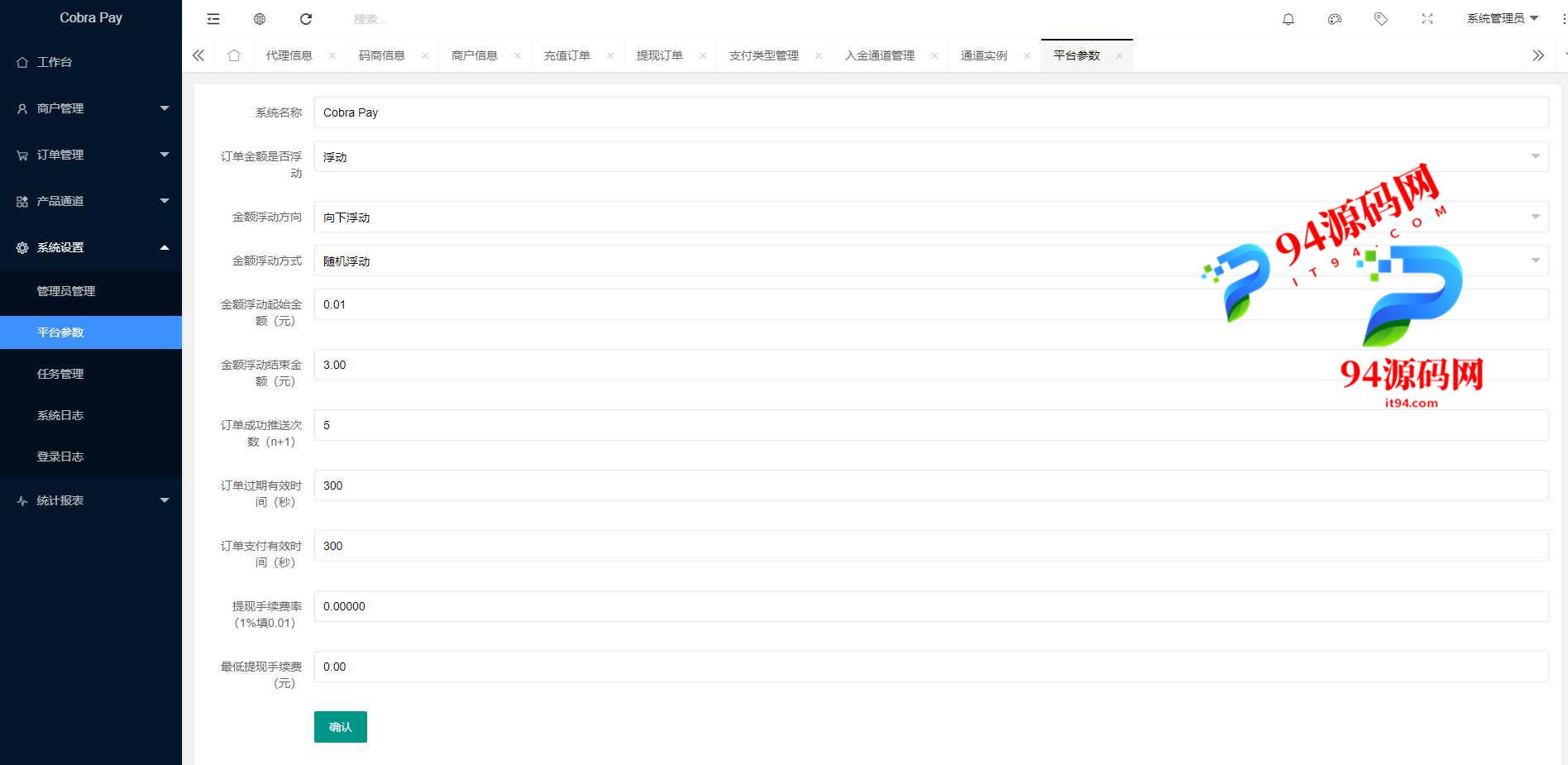Open the 金额浮动方式 dropdown
1568x765 pixels.
click(x=931, y=261)
